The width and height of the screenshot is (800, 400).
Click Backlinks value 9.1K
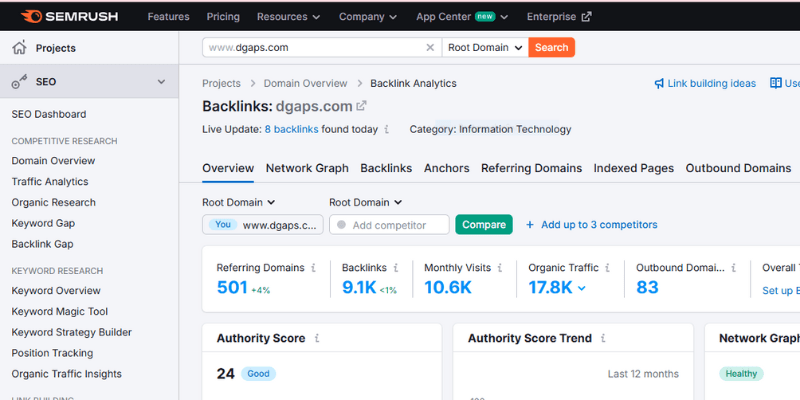[359, 288]
